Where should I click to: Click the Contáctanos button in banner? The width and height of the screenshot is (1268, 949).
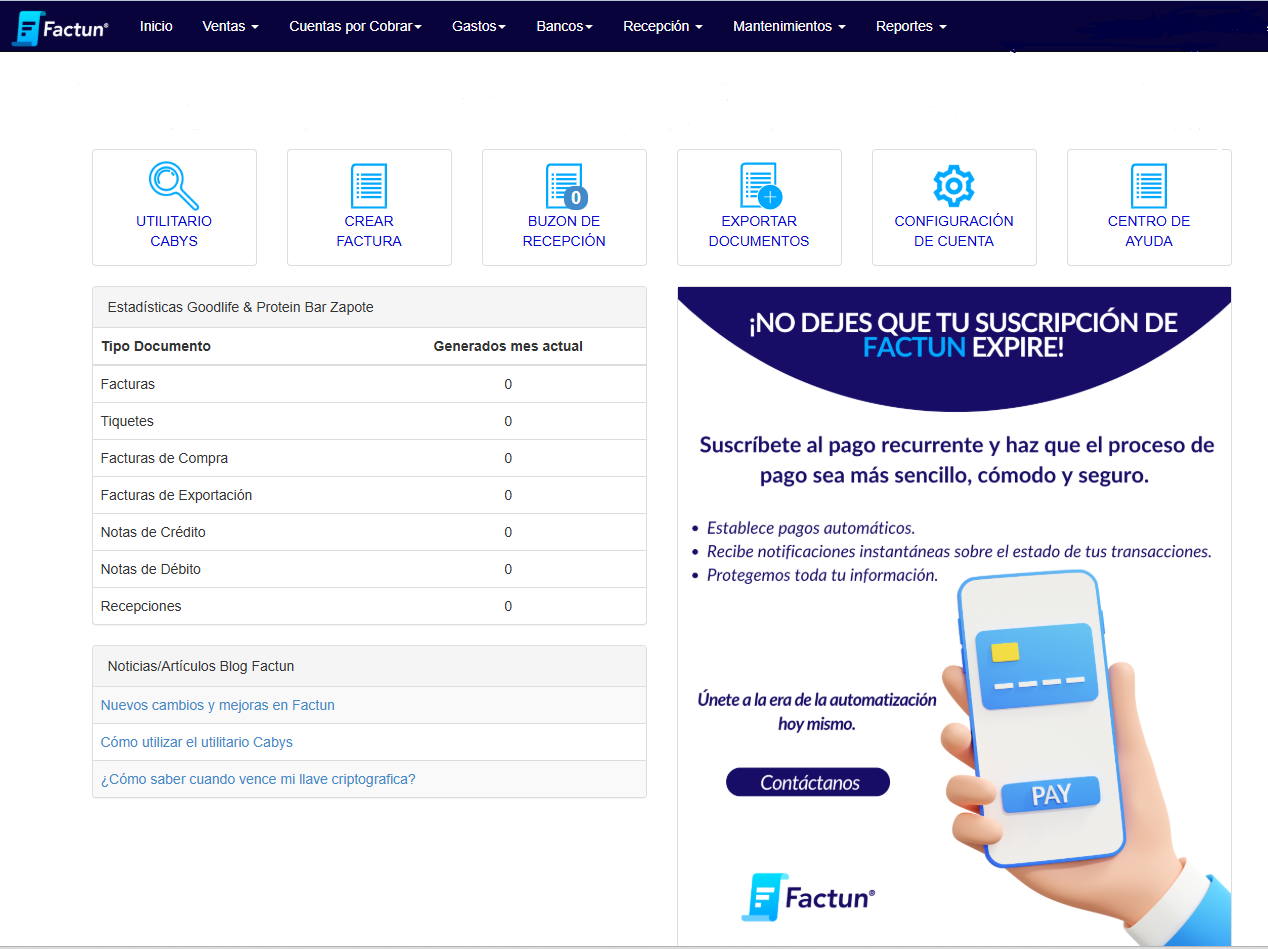pyautogui.click(x=808, y=782)
